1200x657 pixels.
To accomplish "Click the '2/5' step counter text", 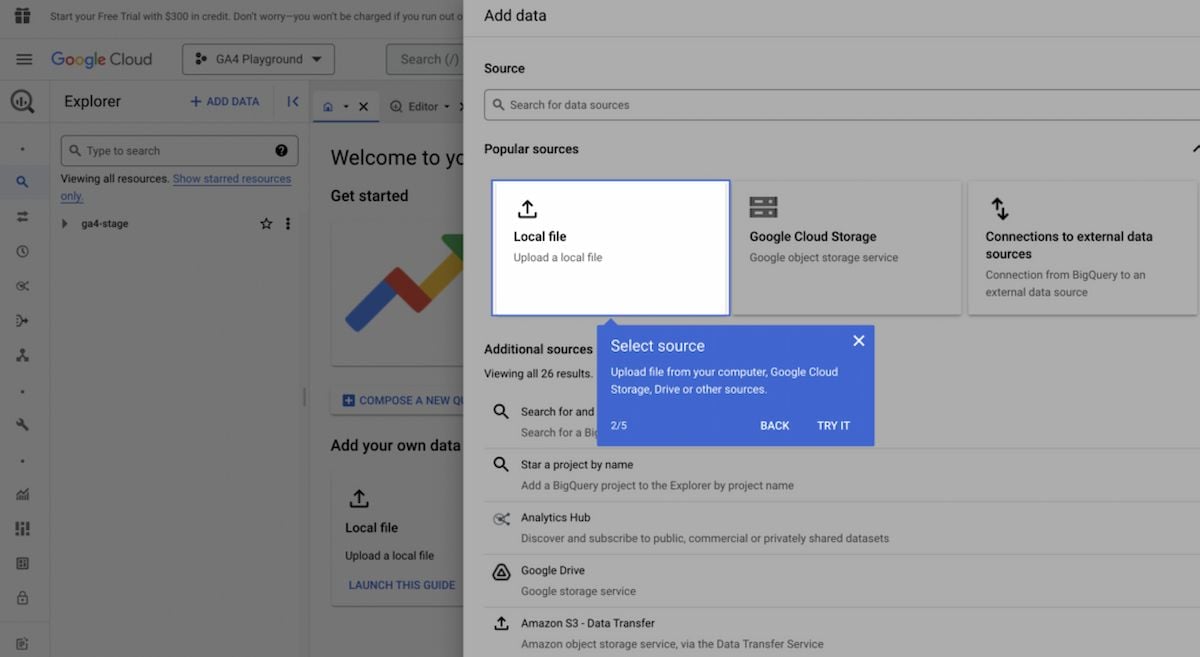I will [x=619, y=425].
